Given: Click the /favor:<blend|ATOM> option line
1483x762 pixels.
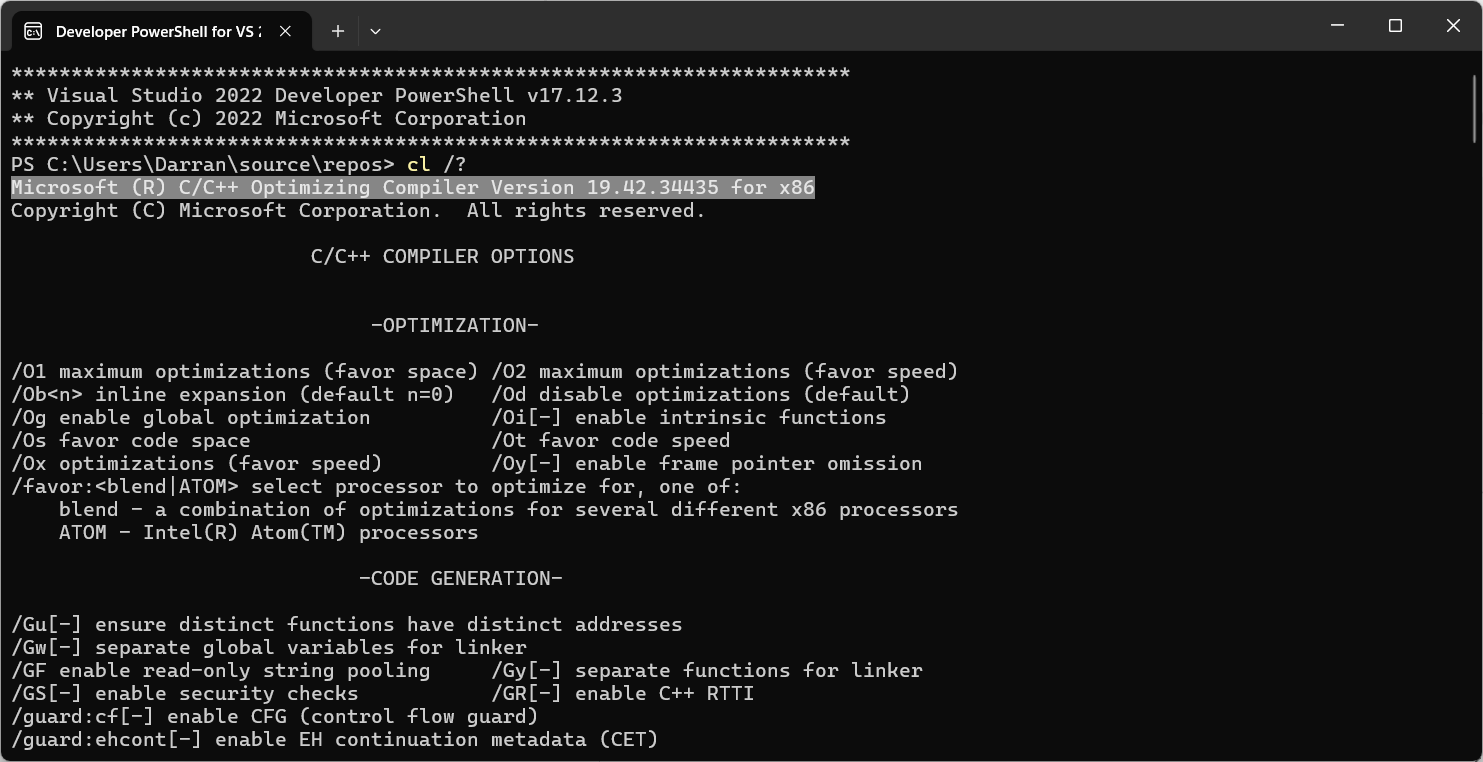Looking at the screenshot, I should tap(377, 487).
